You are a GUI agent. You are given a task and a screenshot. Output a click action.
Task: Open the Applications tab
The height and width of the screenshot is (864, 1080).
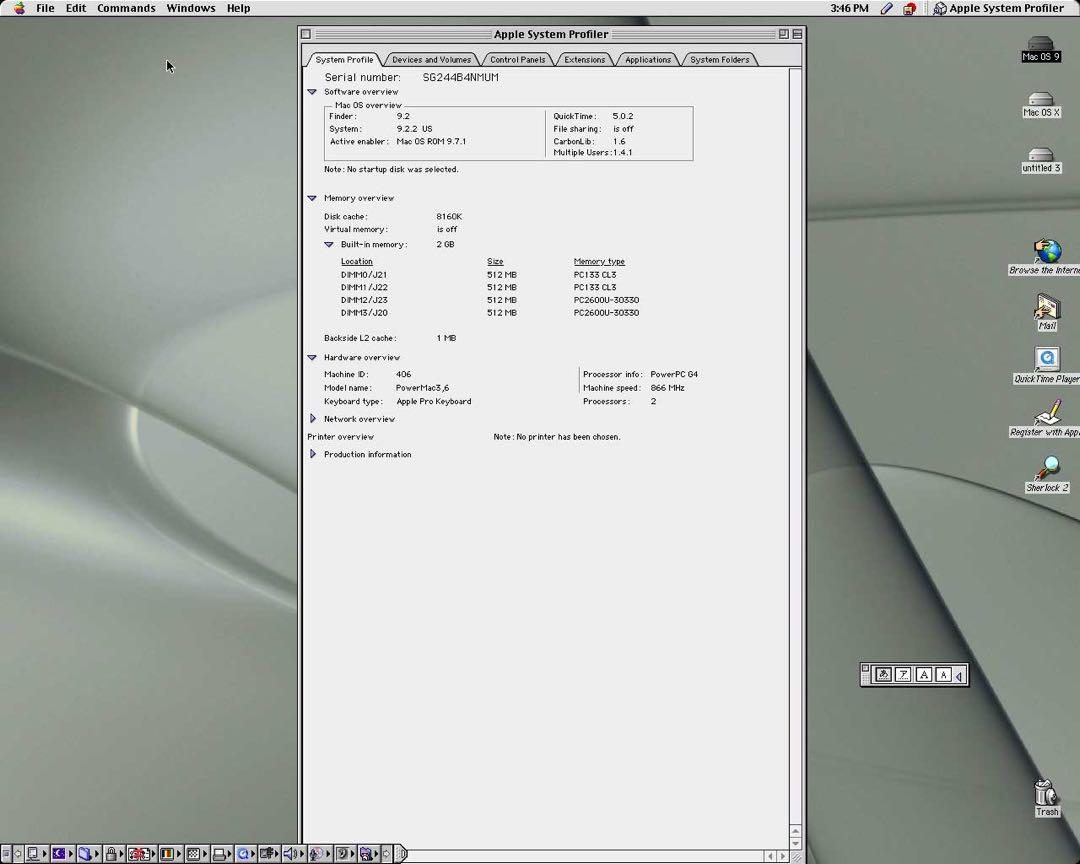(647, 60)
